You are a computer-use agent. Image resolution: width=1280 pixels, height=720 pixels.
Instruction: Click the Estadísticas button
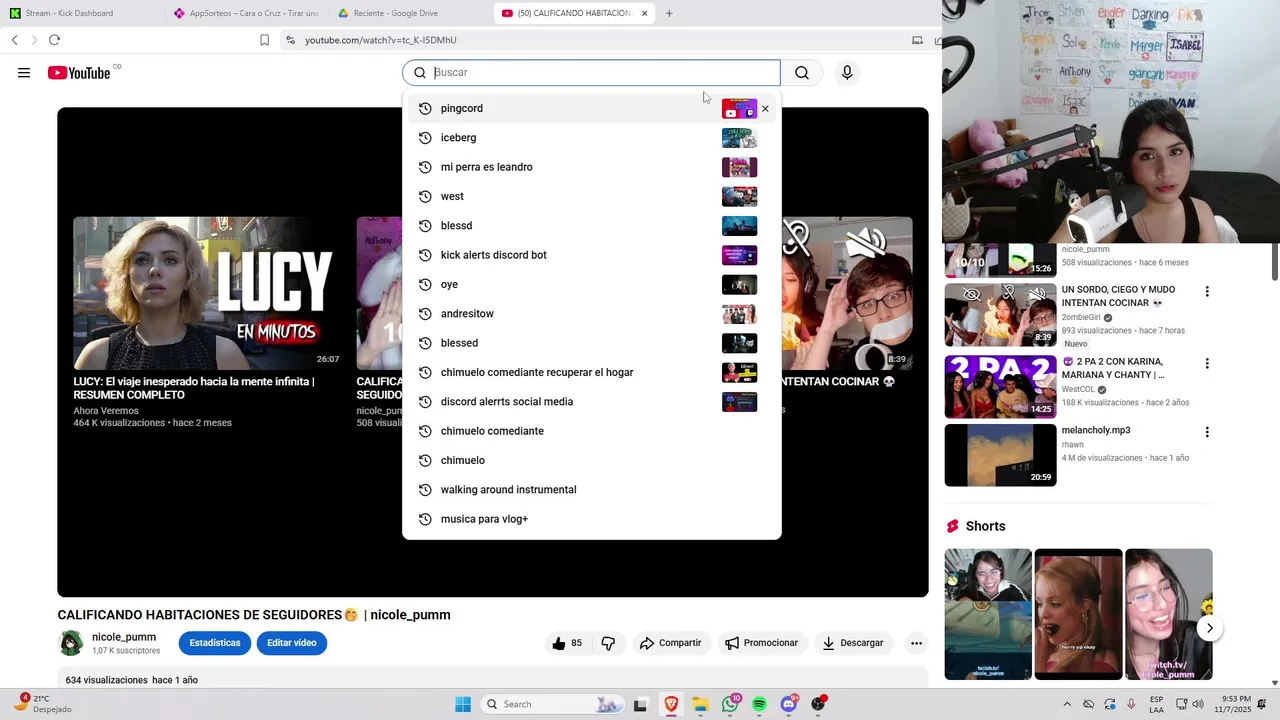215,643
